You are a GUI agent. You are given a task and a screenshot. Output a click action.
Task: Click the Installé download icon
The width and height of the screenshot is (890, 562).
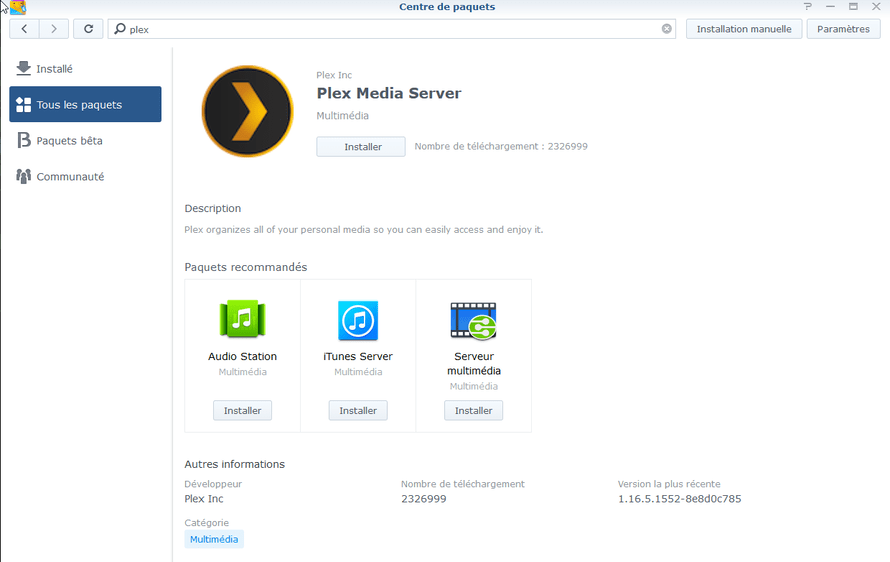click(x=23, y=68)
